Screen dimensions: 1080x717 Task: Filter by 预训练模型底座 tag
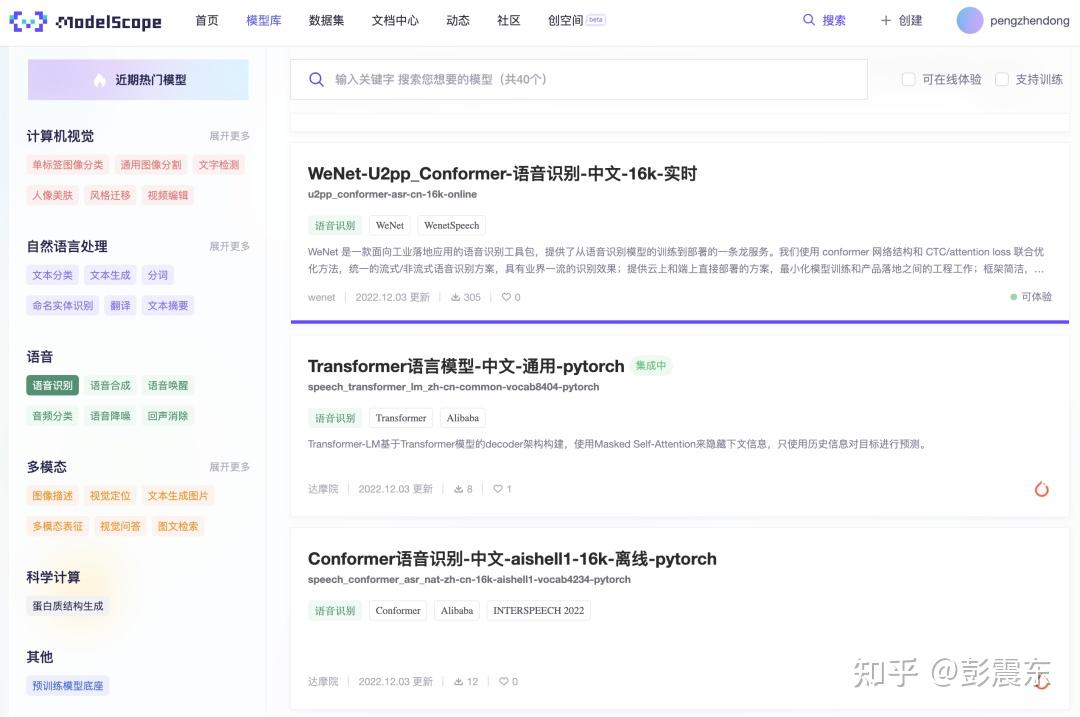(x=68, y=686)
